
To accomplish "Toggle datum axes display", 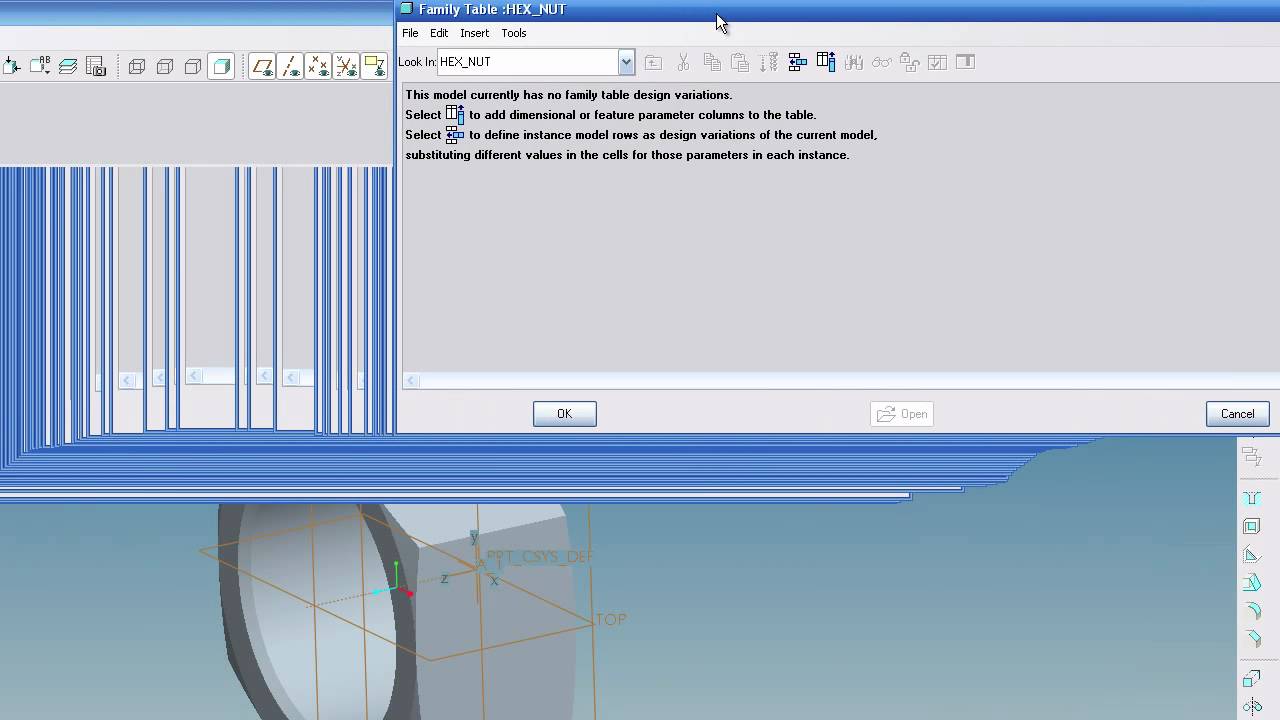I will (x=290, y=66).
